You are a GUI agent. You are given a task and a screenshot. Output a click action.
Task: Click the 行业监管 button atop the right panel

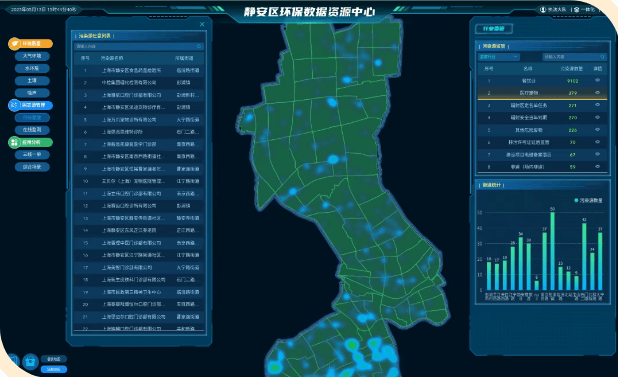(x=494, y=29)
